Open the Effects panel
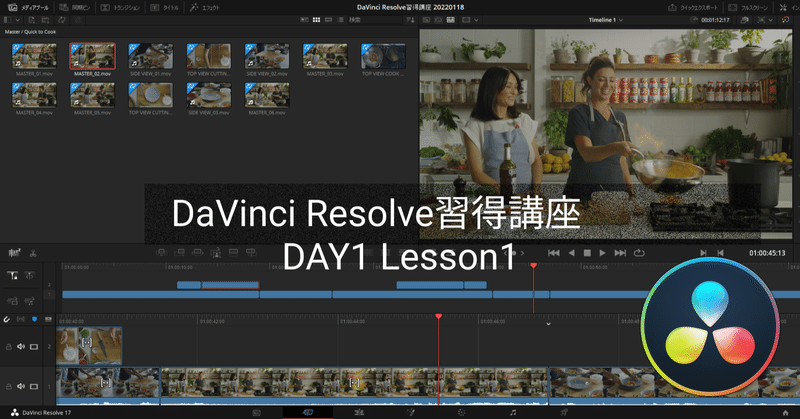 [x=204, y=7]
